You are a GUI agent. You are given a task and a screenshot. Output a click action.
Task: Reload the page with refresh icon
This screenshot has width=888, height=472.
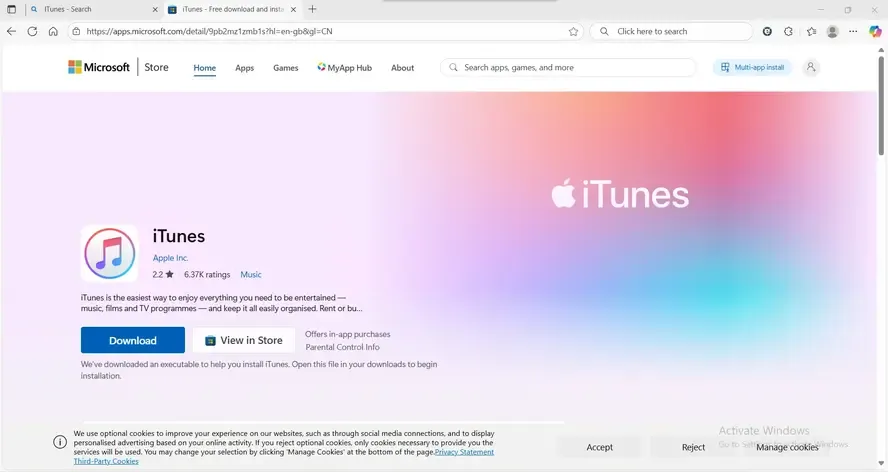(x=32, y=31)
